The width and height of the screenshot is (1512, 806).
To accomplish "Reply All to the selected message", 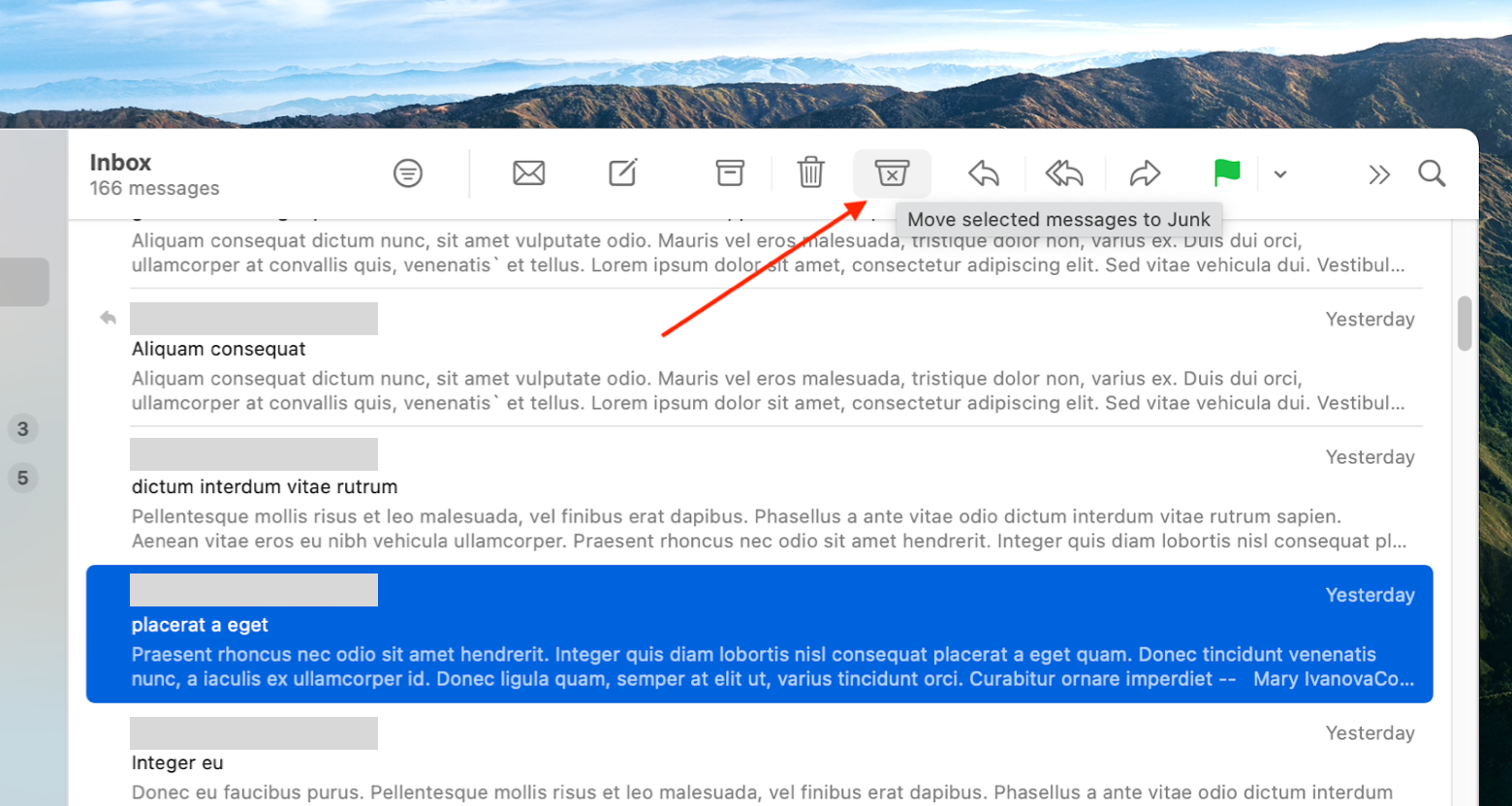I will pos(1063,172).
